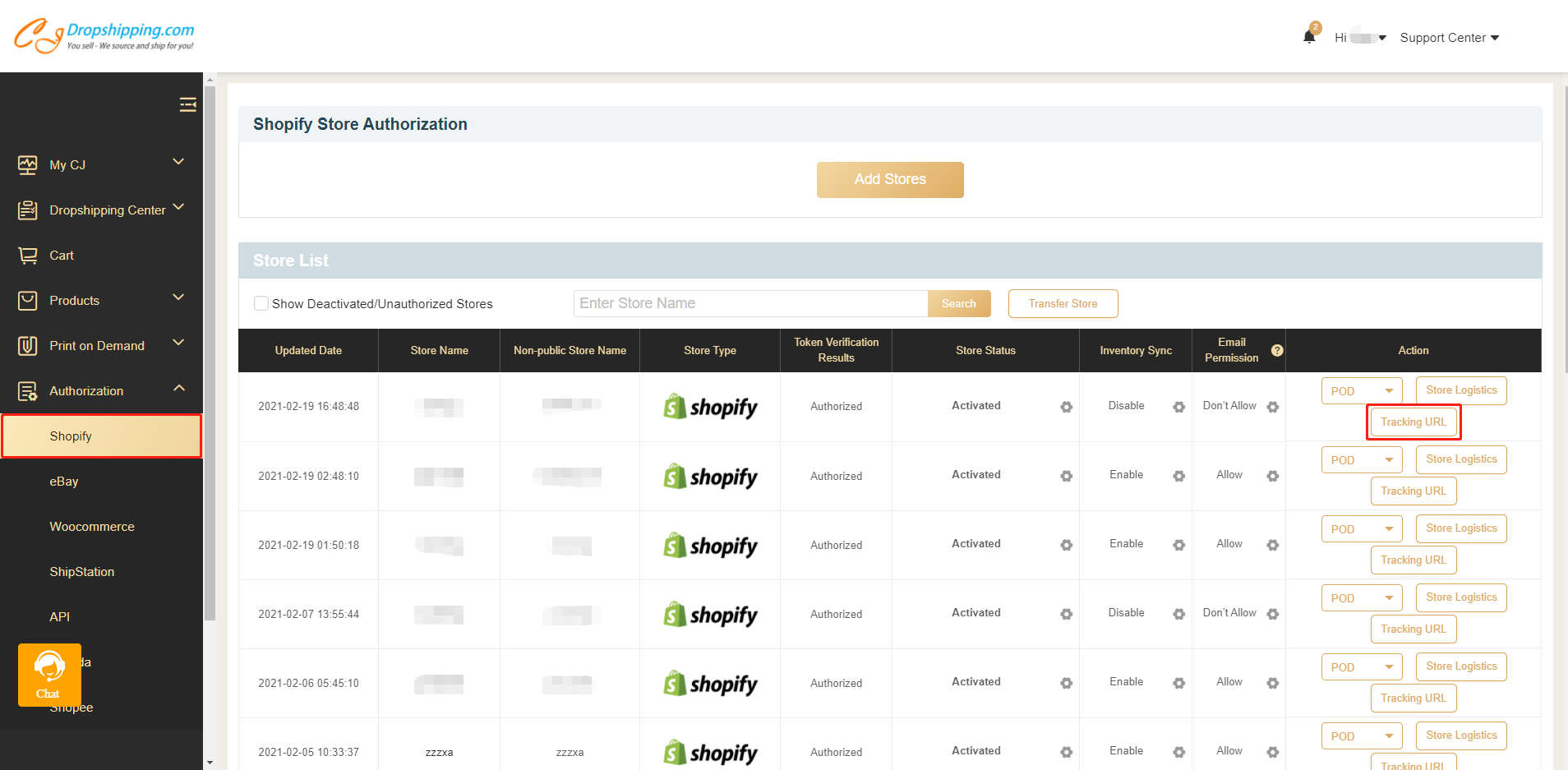The height and width of the screenshot is (770, 1568).
Task: Open Inventory Sync gear for zzzxa store
Action: [1179, 752]
